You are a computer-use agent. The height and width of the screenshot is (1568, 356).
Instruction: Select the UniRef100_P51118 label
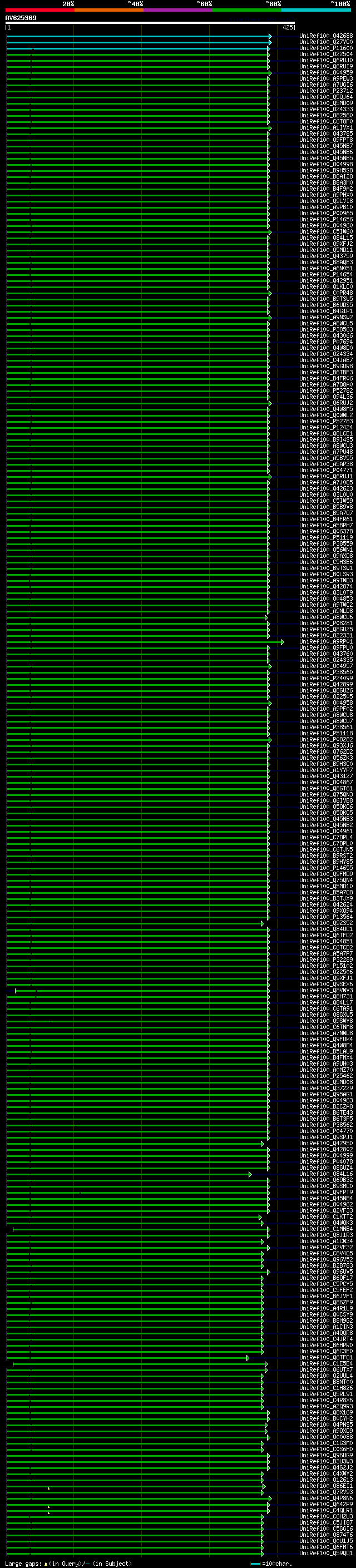click(x=326, y=734)
